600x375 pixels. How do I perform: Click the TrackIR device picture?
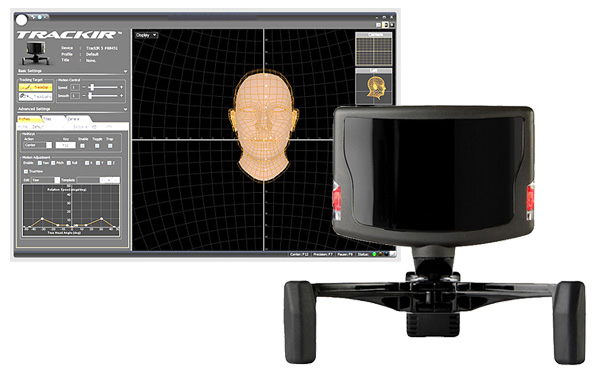click(35, 53)
